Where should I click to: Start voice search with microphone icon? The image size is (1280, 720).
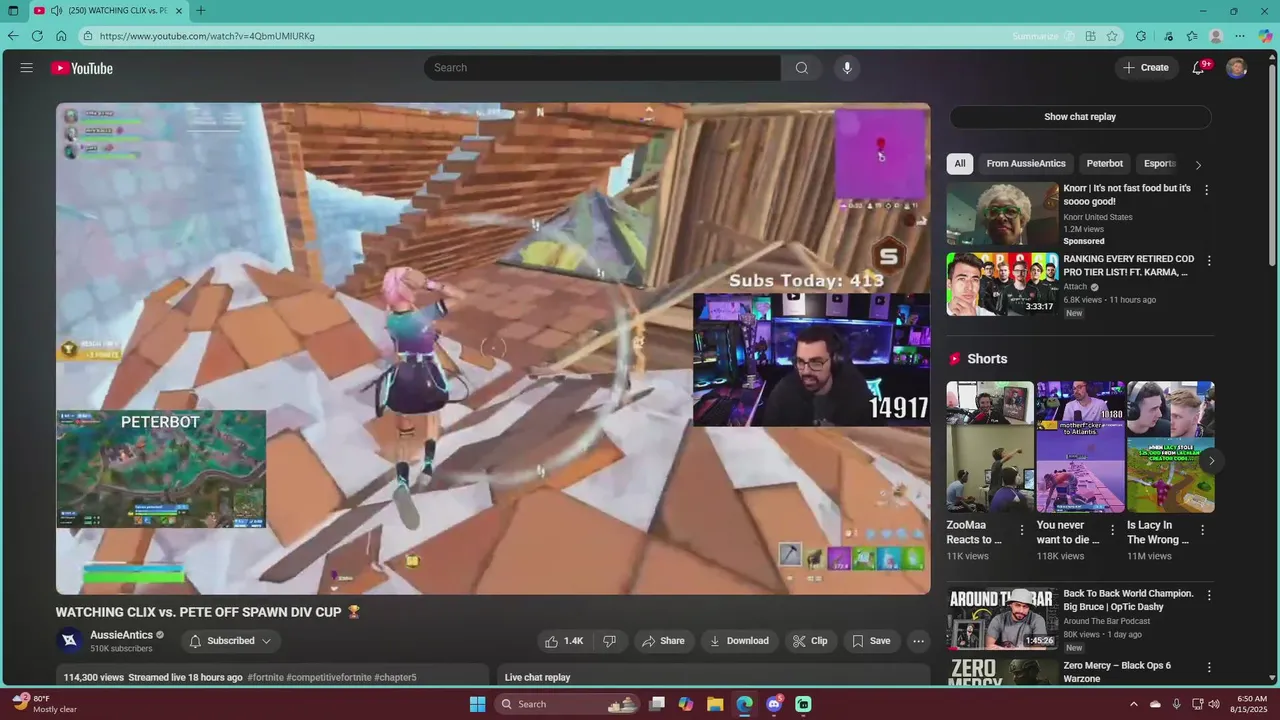[847, 68]
